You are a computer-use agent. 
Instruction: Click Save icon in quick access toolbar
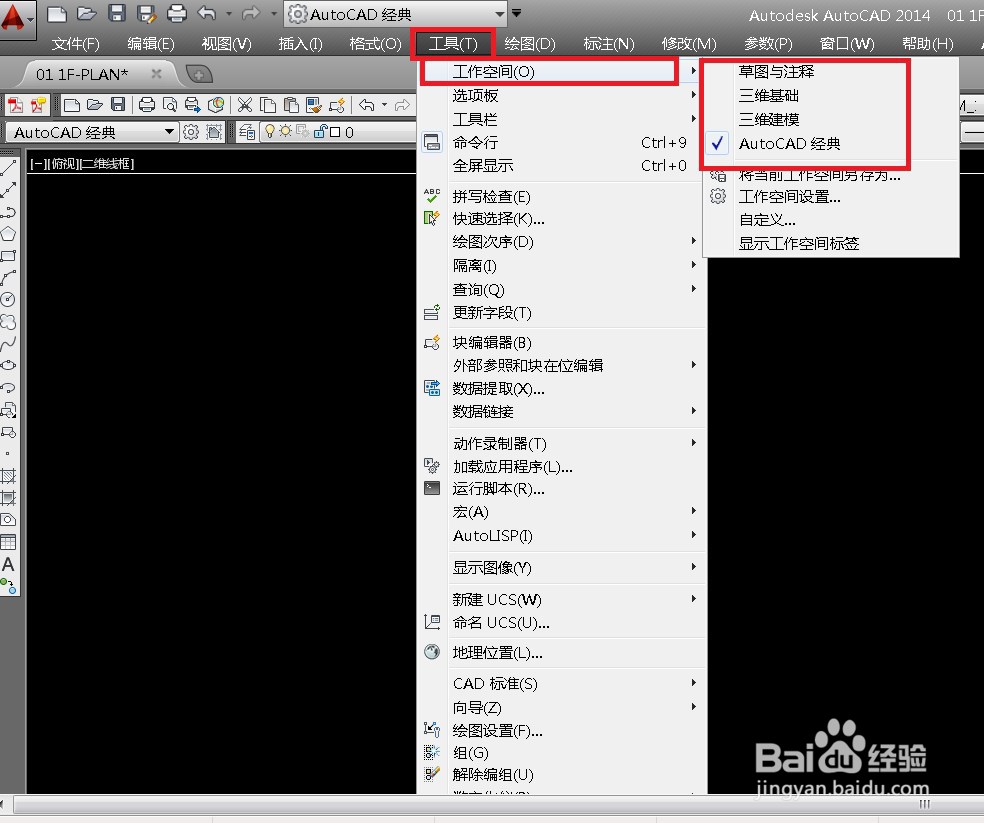tap(117, 13)
